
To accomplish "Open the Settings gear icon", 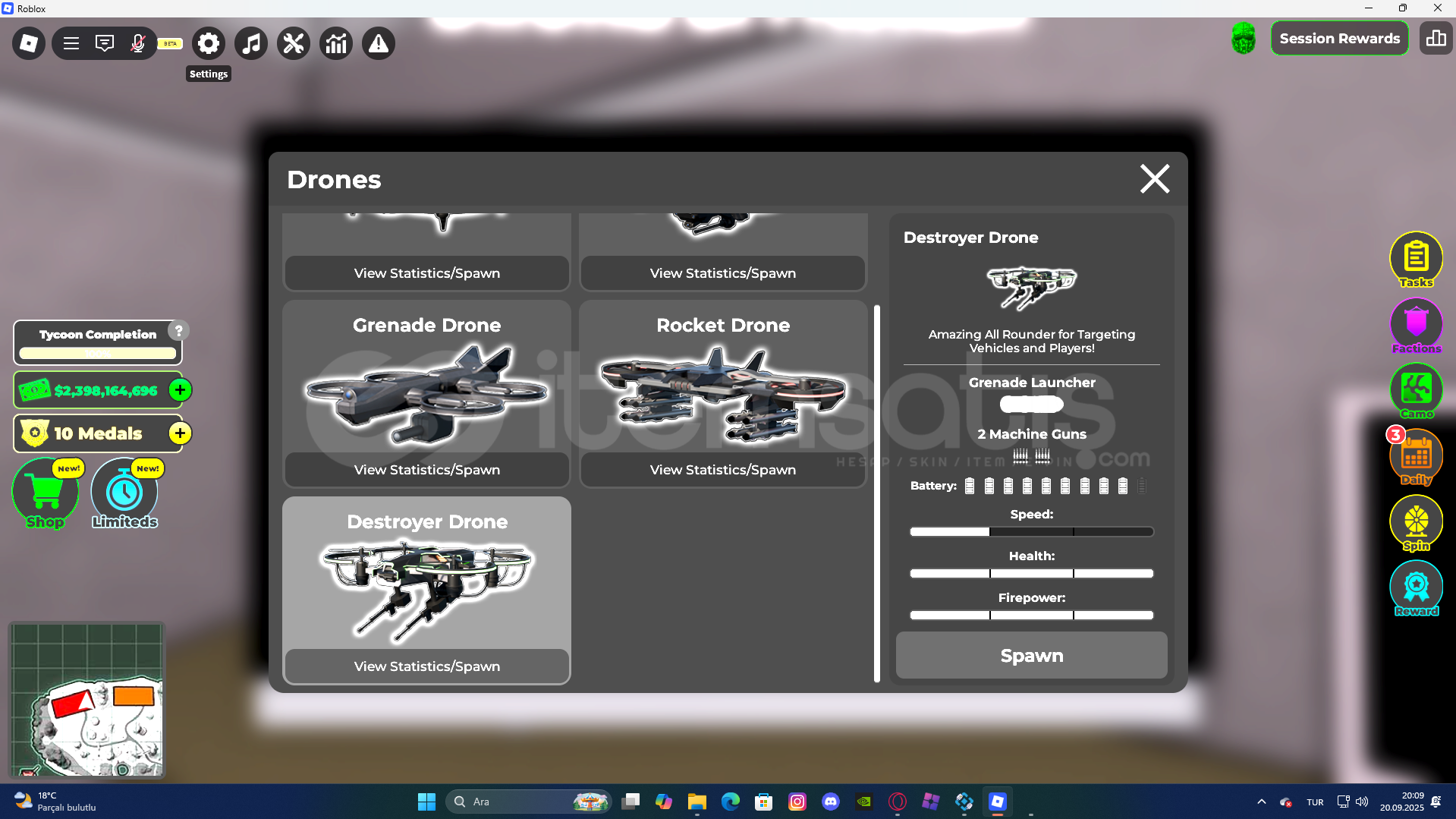I will click(209, 43).
